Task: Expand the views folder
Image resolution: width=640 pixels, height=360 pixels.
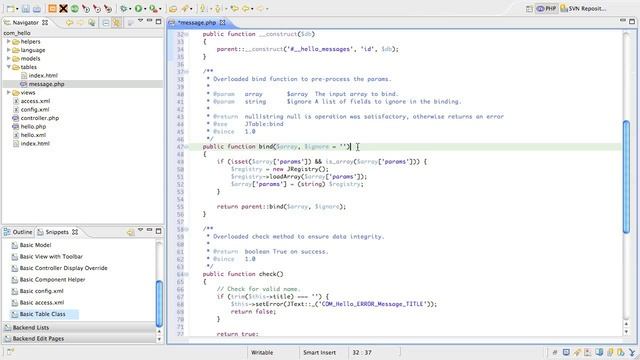Action: click(9, 92)
